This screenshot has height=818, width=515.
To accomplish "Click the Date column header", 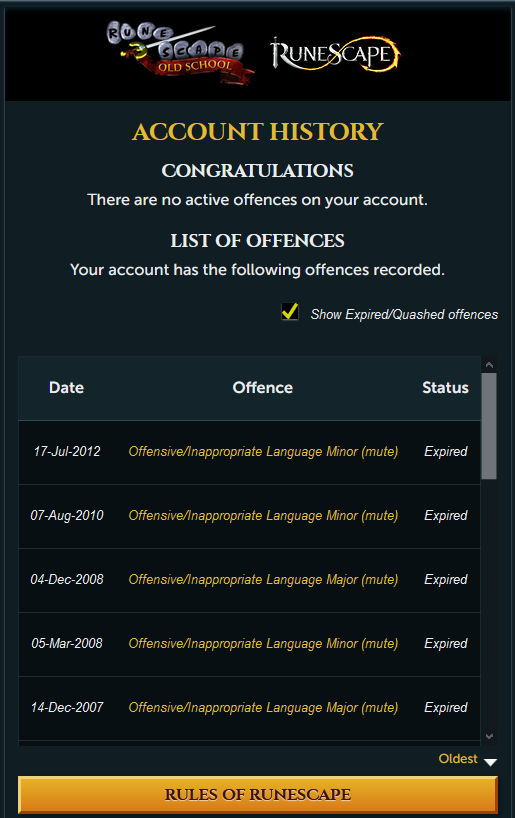I will 66,388.
